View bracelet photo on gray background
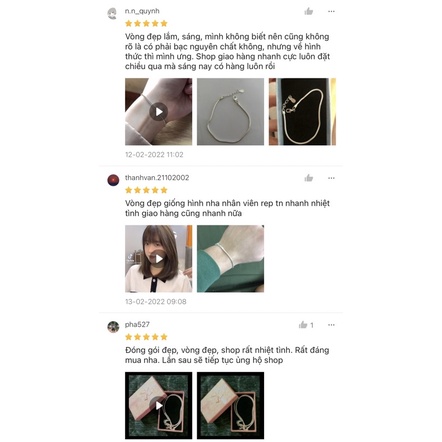 pos(230,112)
